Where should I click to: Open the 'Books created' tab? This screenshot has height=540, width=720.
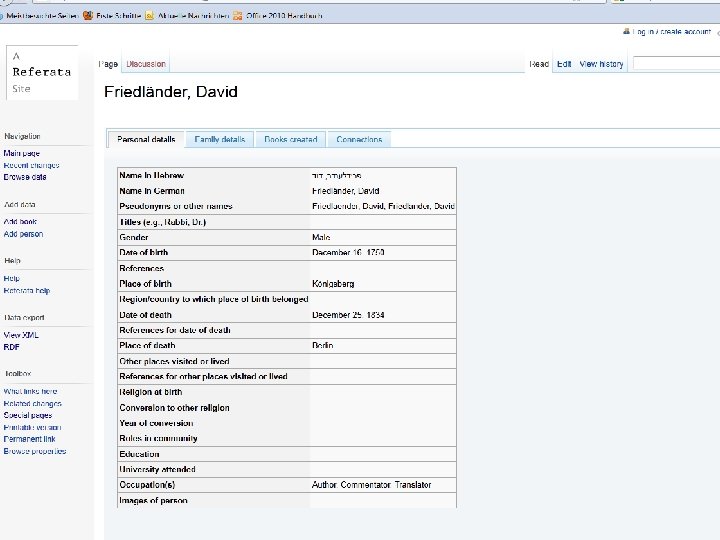[x=291, y=139]
